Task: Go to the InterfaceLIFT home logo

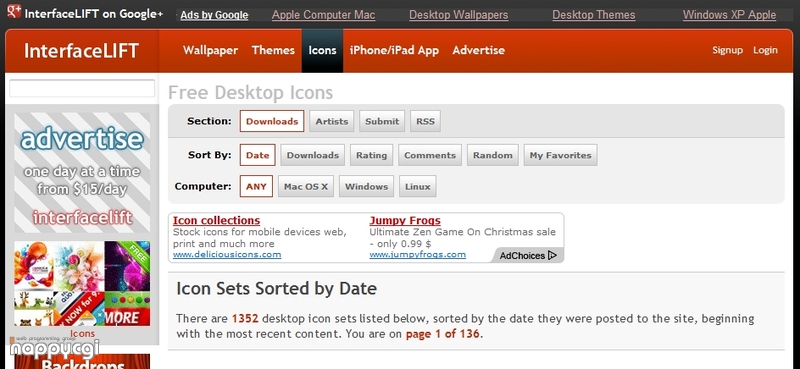Action: pyautogui.click(x=82, y=51)
